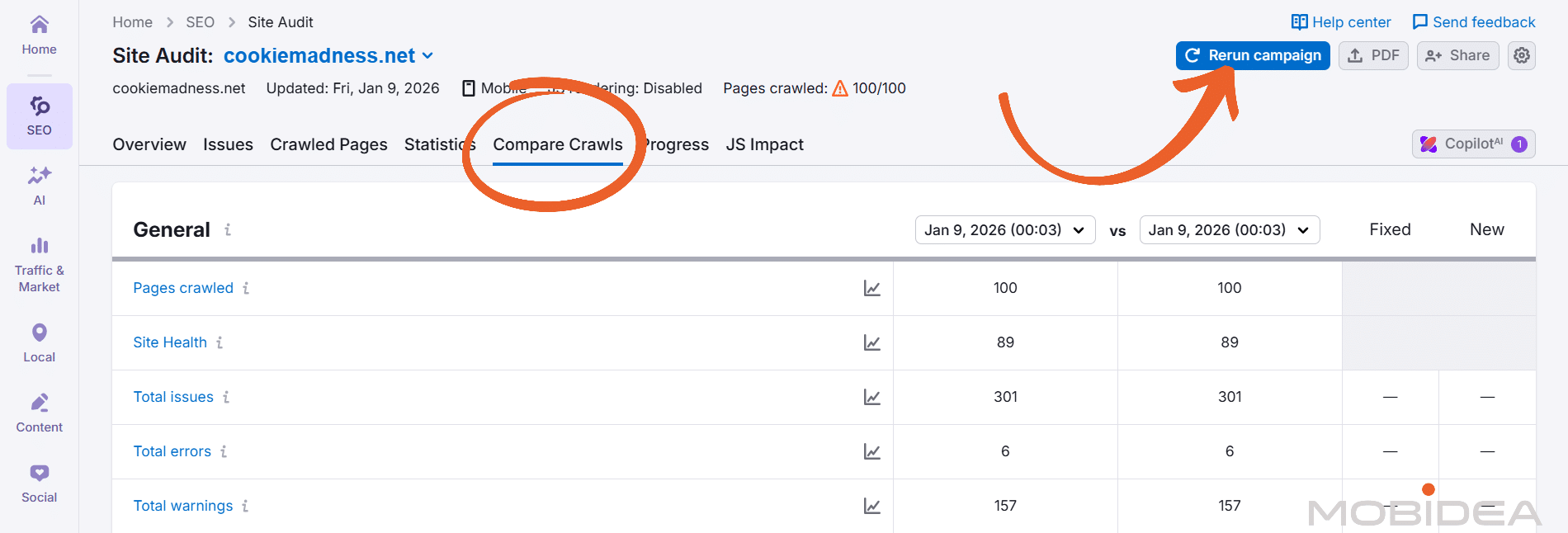Switch to the Progress tab
The width and height of the screenshot is (1568, 533).
(675, 144)
